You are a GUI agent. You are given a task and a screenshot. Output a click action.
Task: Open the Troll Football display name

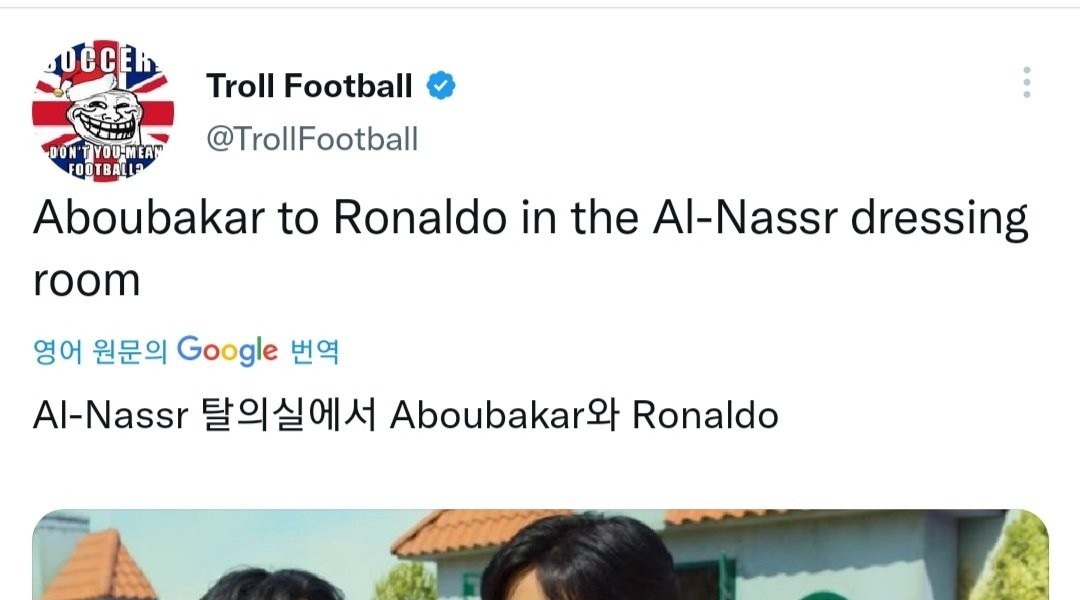(309, 87)
